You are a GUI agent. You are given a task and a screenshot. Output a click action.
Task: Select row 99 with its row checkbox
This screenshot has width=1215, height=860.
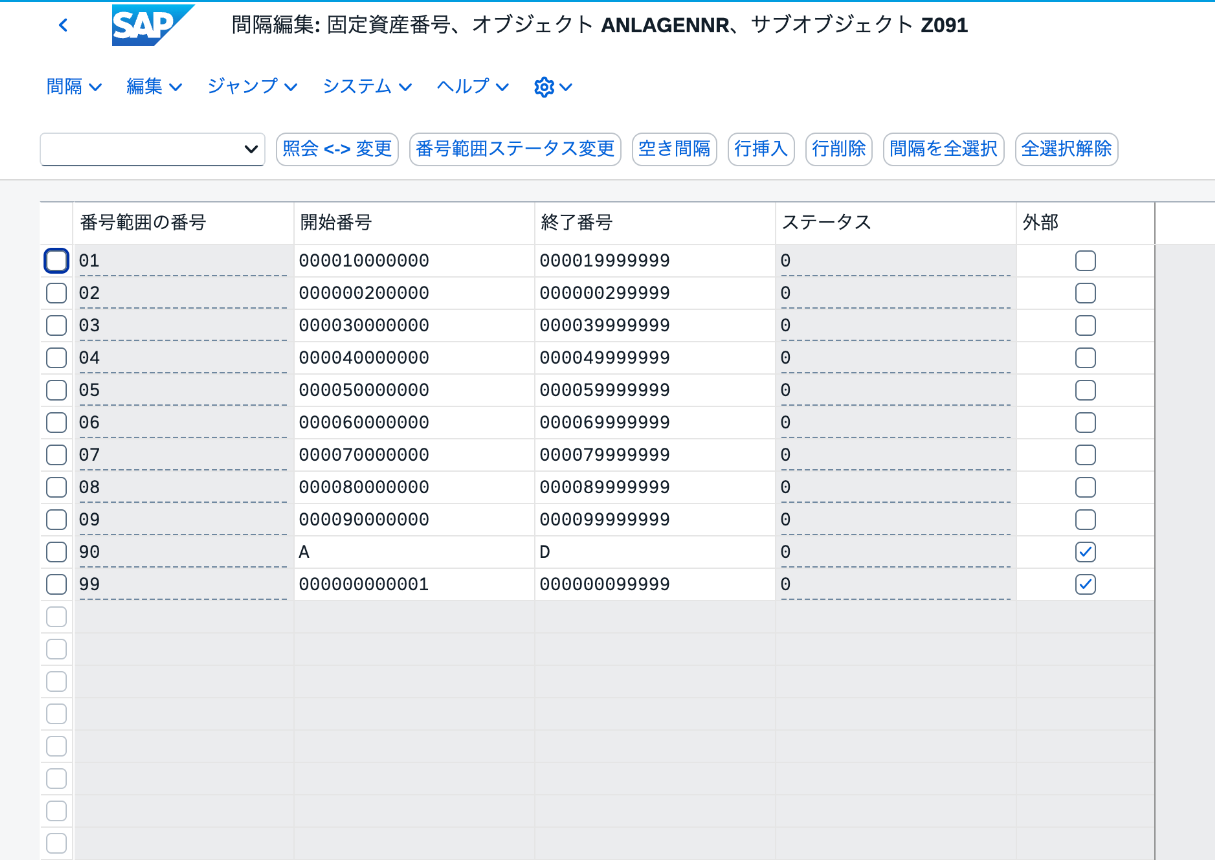pyautogui.click(x=57, y=584)
